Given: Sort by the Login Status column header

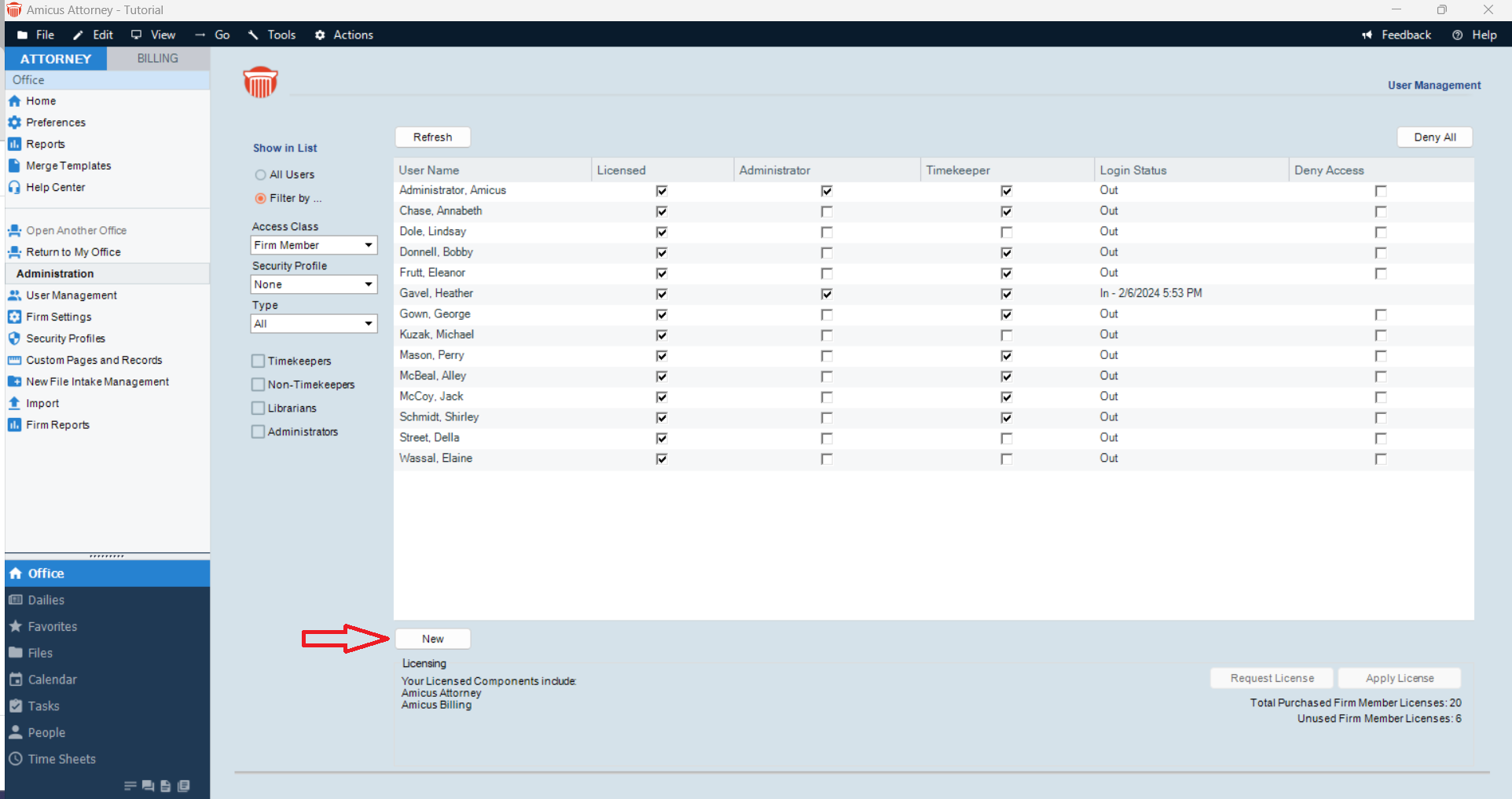Looking at the screenshot, I should point(1192,170).
